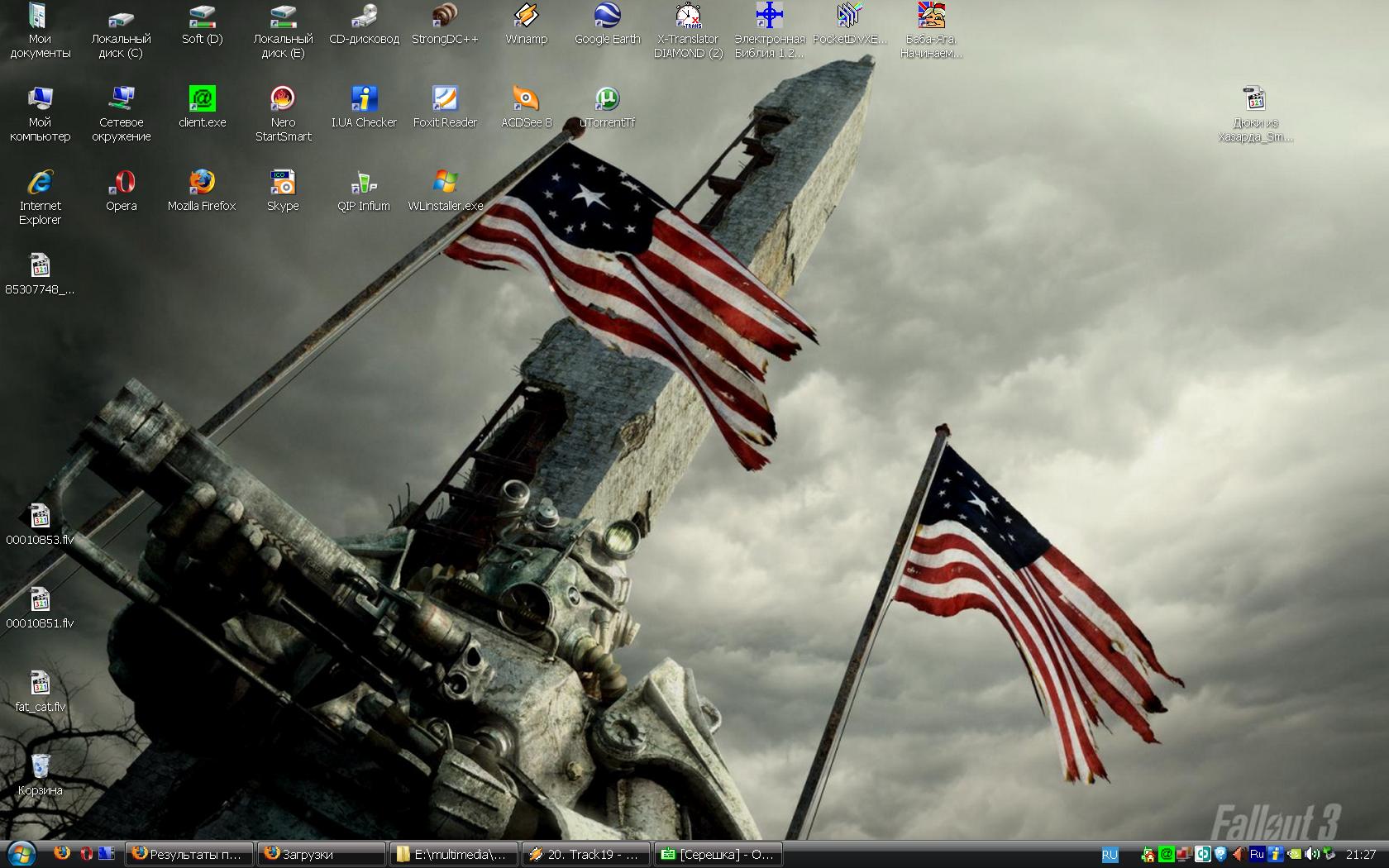Select the fat_cat.flv video file

coord(40,684)
